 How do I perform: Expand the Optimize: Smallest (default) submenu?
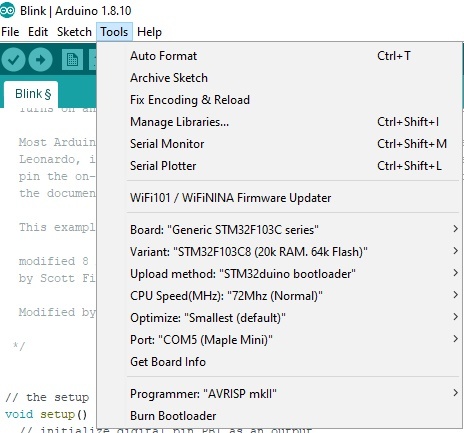click(x=279, y=318)
